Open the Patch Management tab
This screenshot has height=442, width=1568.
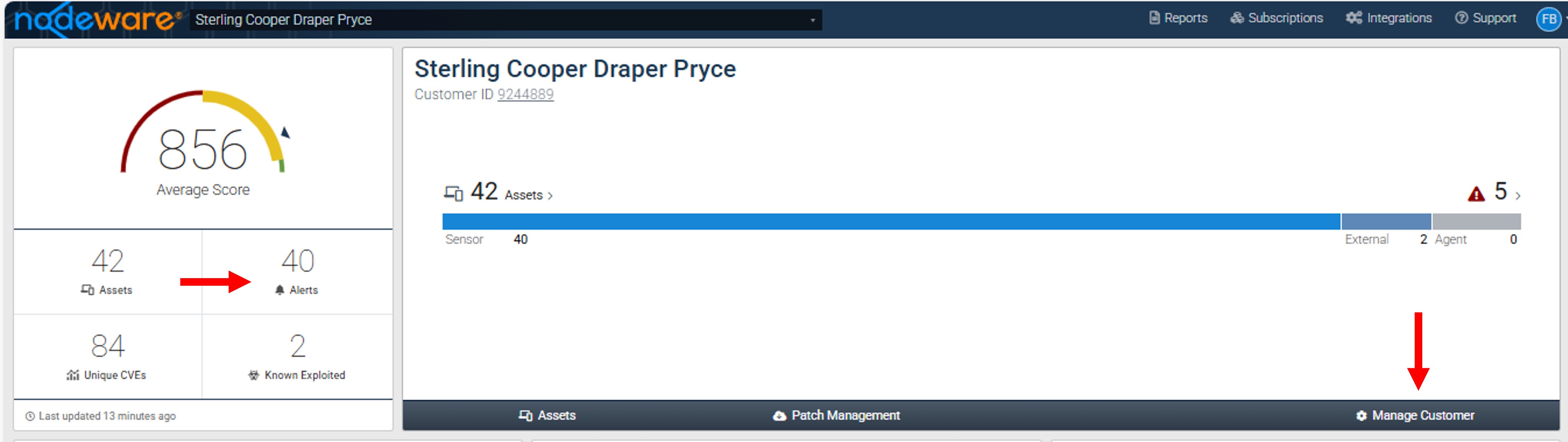pos(836,415)
